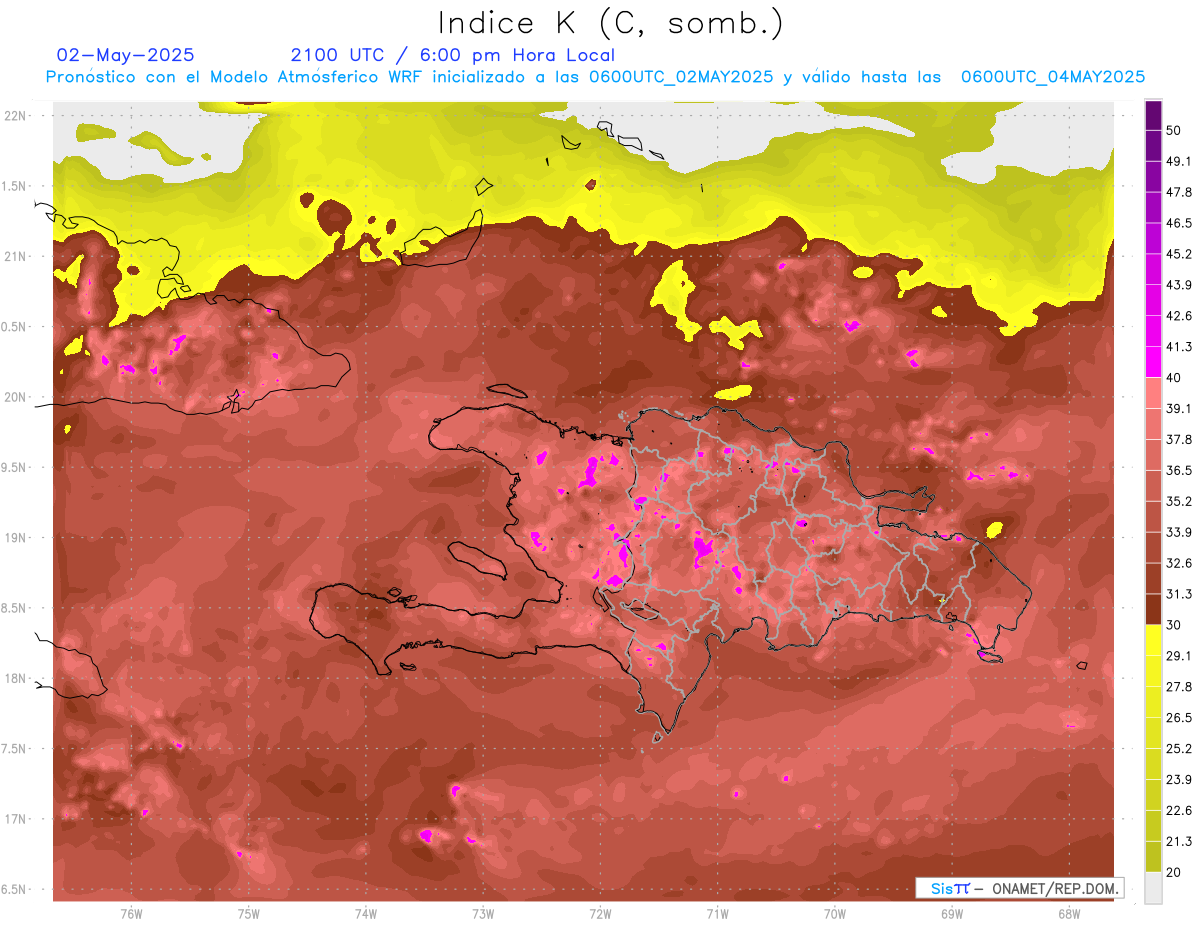The height and width of the screenshot is (927, 1200).
Task: Click the '46.5' value on the color scale
Action: coord(1179,223)
